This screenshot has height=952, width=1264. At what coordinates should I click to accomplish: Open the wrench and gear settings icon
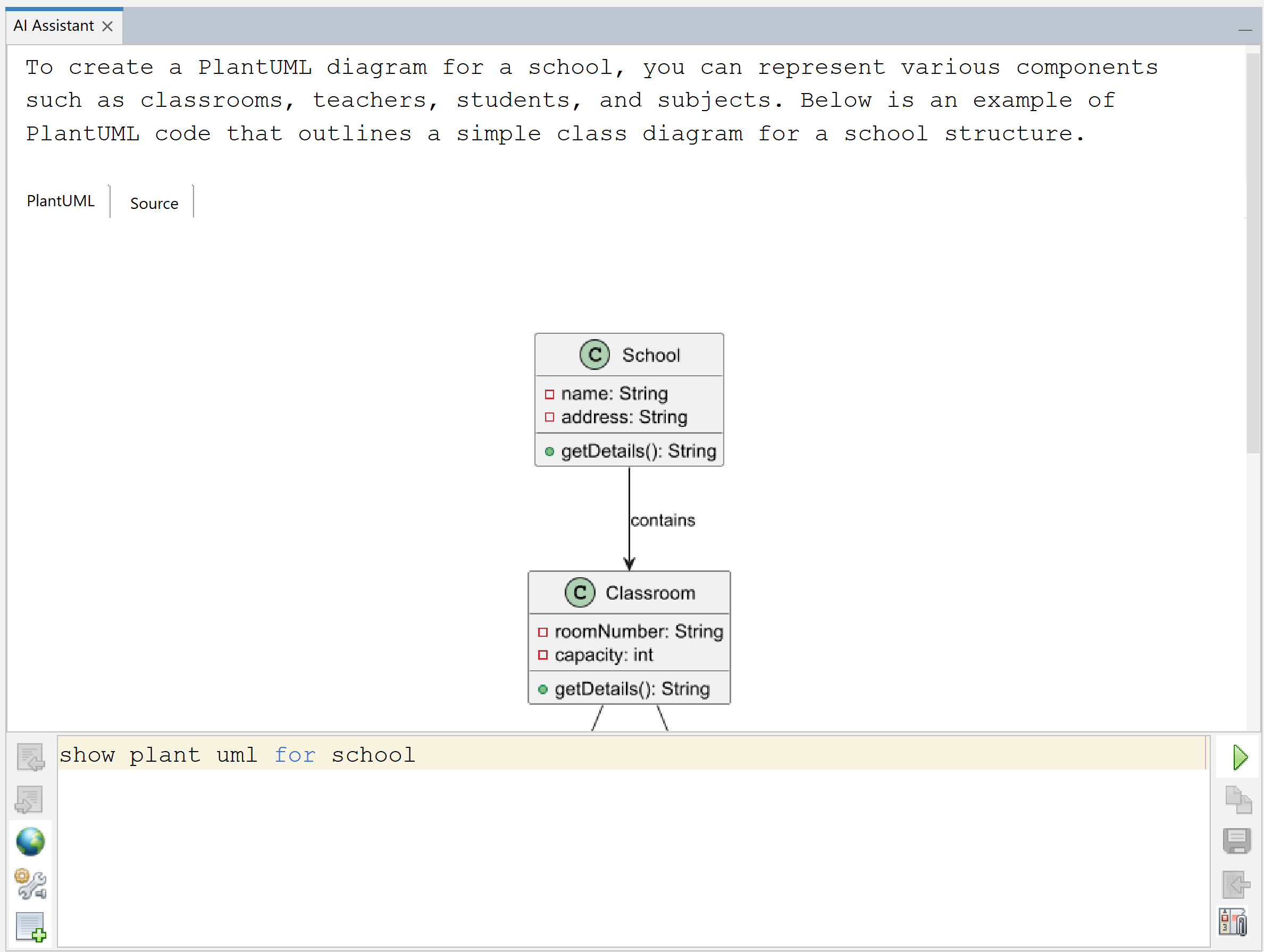click(x=30, y=883)
